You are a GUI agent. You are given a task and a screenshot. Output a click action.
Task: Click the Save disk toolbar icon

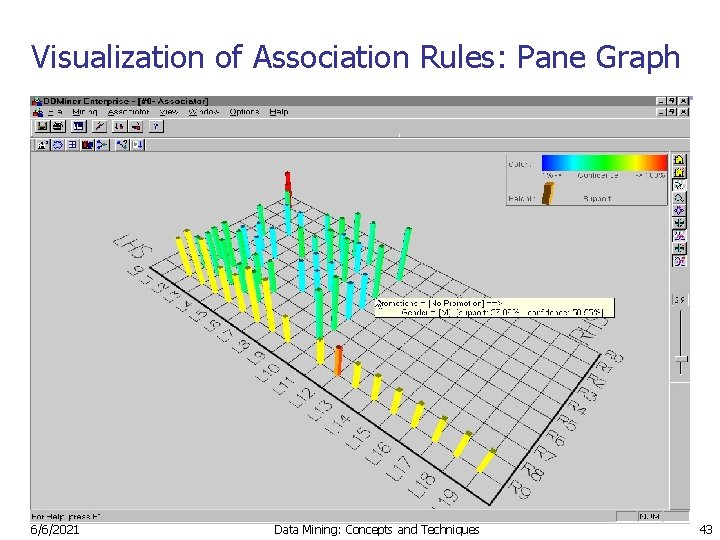42,126
